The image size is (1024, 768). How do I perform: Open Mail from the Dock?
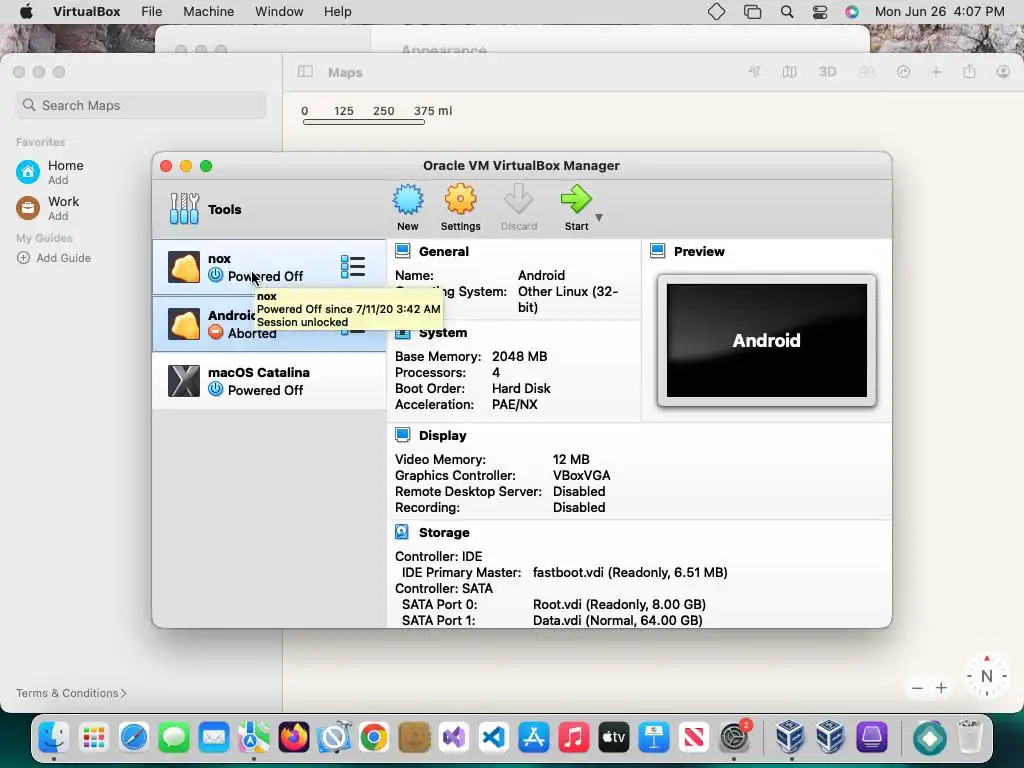pos(214,737)
